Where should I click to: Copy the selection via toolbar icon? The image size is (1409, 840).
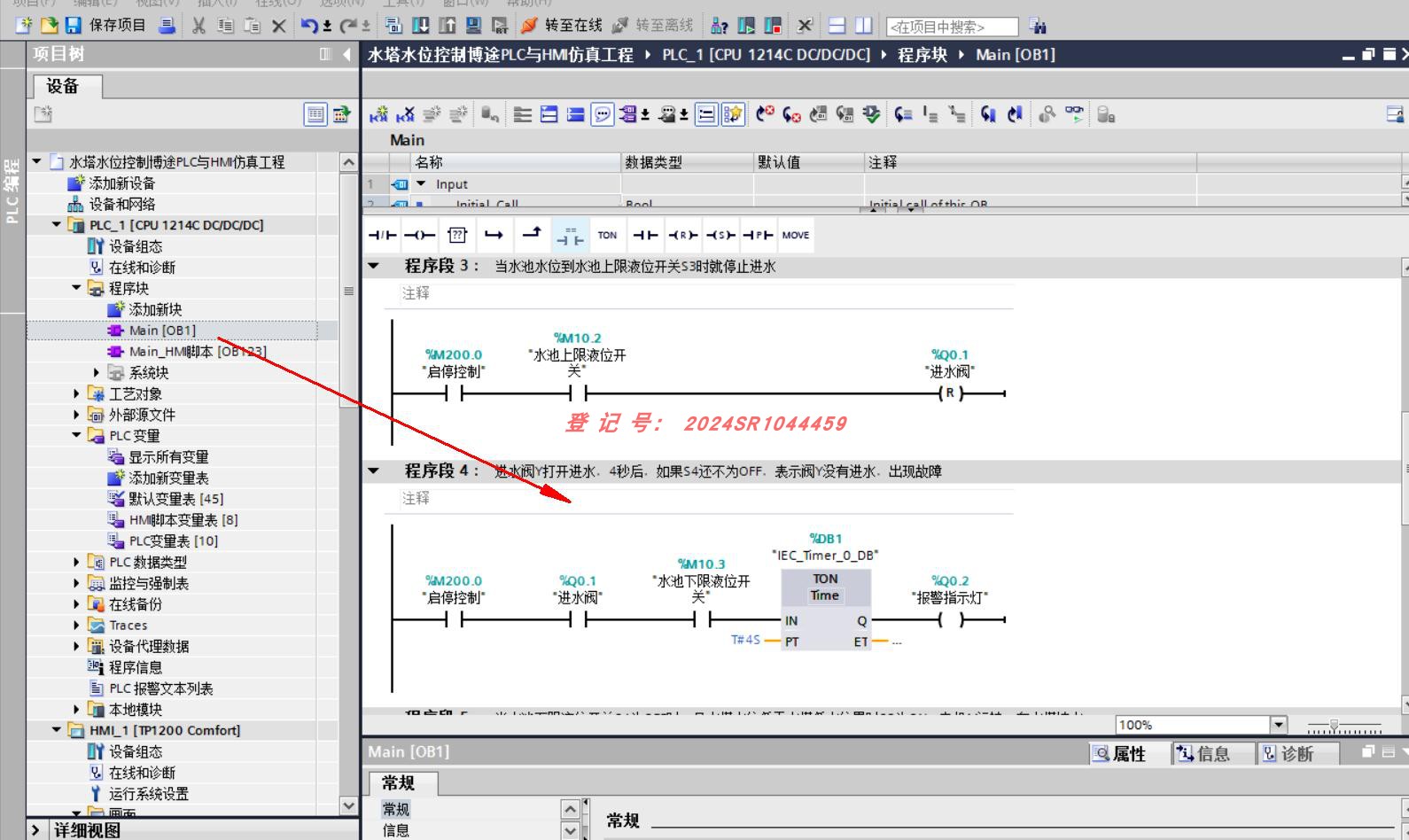click(225, 26)
